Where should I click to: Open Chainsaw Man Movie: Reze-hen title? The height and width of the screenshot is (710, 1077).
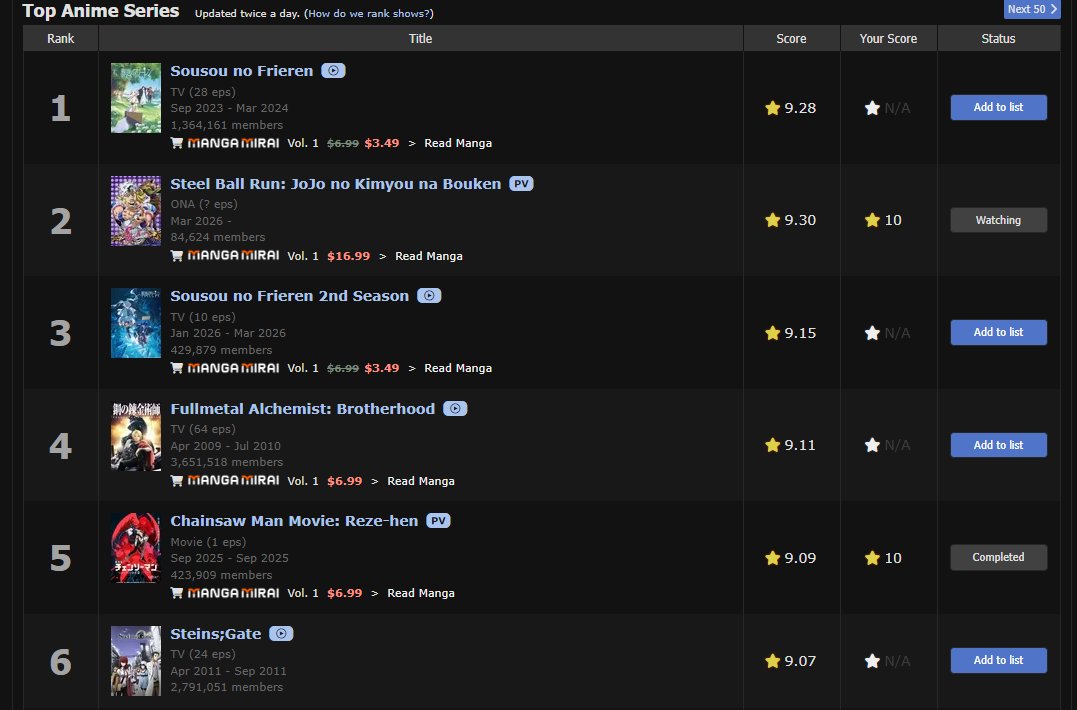pos(294,521)
